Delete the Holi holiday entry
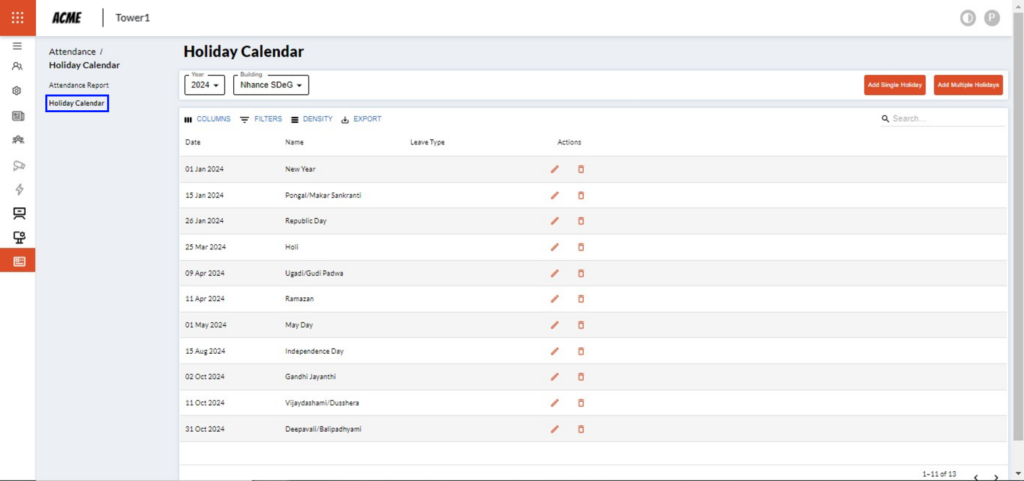1024x481 pixels. tap(581, 247)
